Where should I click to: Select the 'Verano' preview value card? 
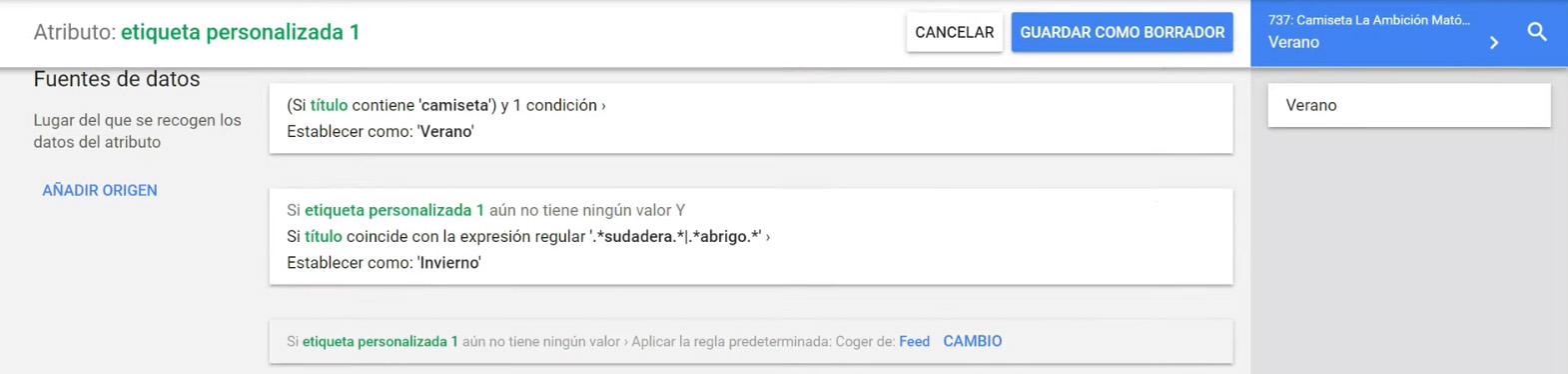coord(1408,105)
